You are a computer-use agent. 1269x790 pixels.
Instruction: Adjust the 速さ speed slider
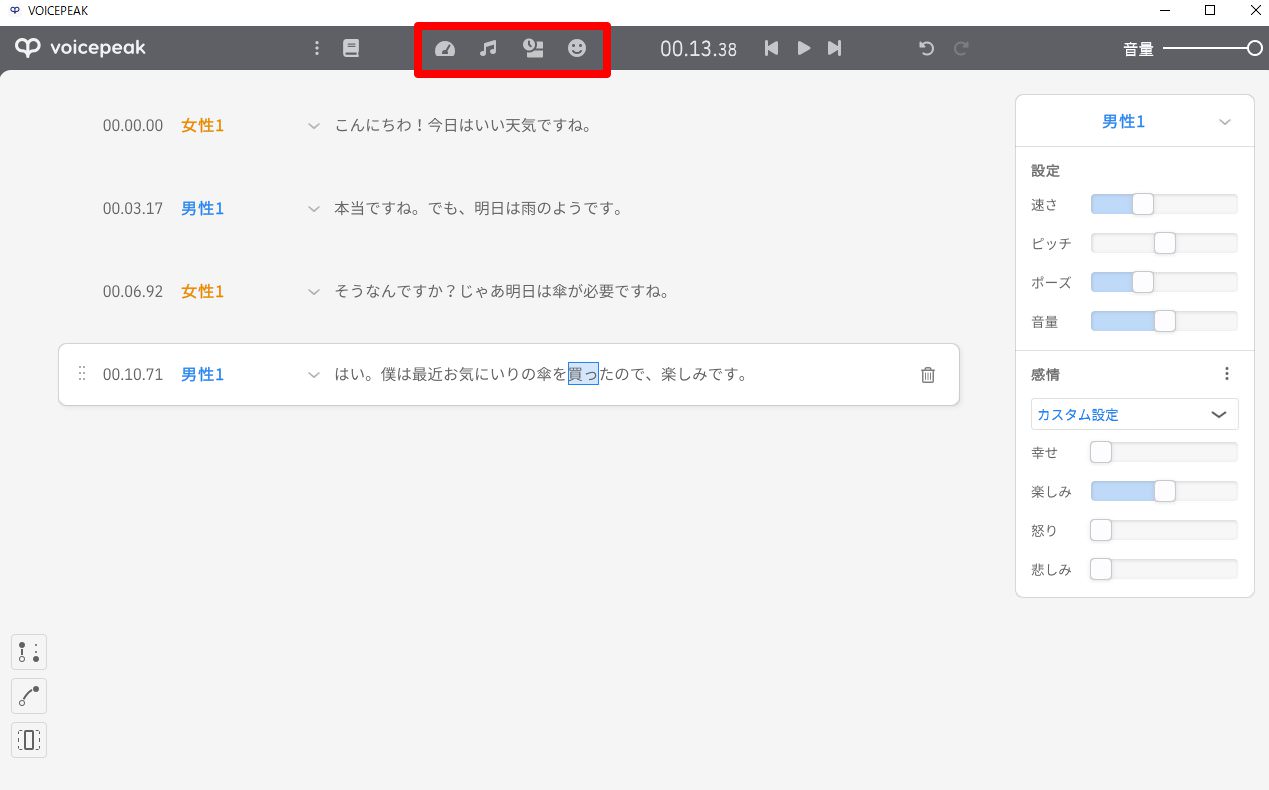1164,204
